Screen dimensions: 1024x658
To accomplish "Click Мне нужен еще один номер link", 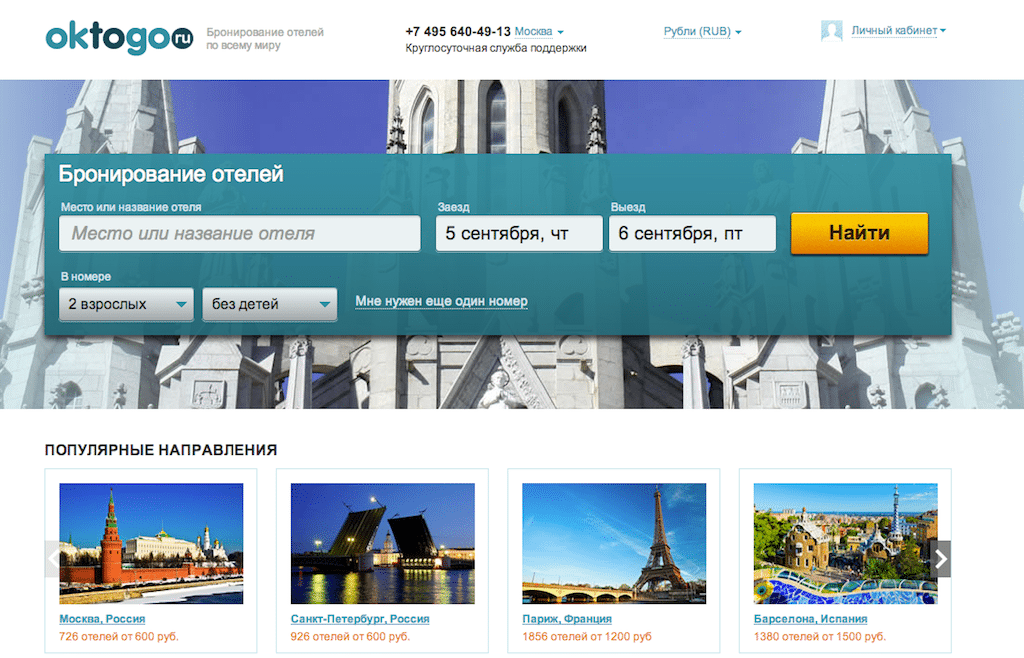I will pos(441,301).
